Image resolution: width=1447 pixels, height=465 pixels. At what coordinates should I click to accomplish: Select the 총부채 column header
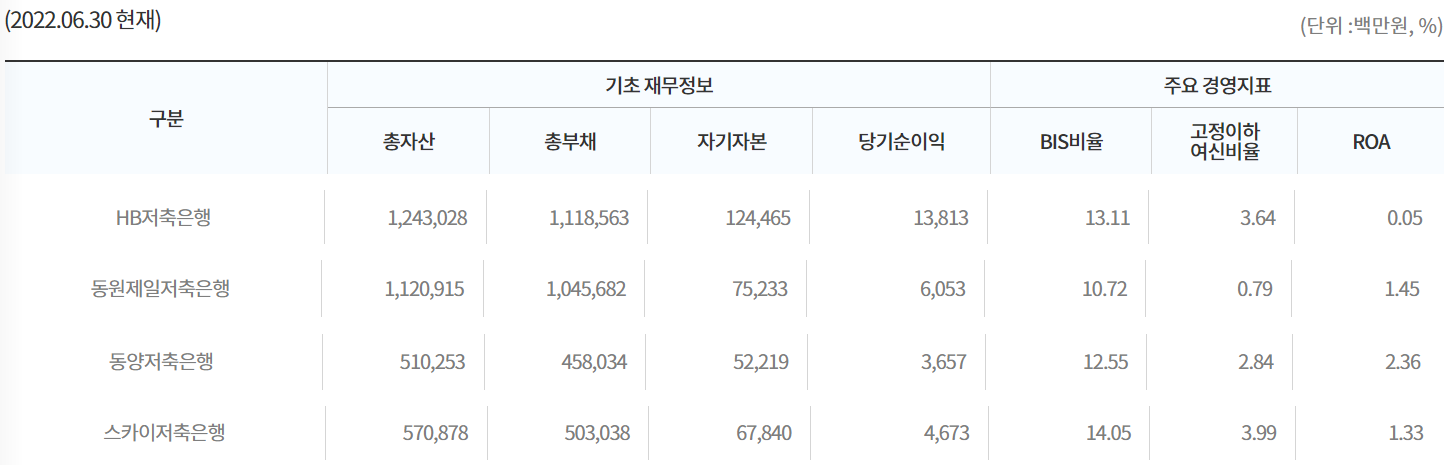pos(570,141)
